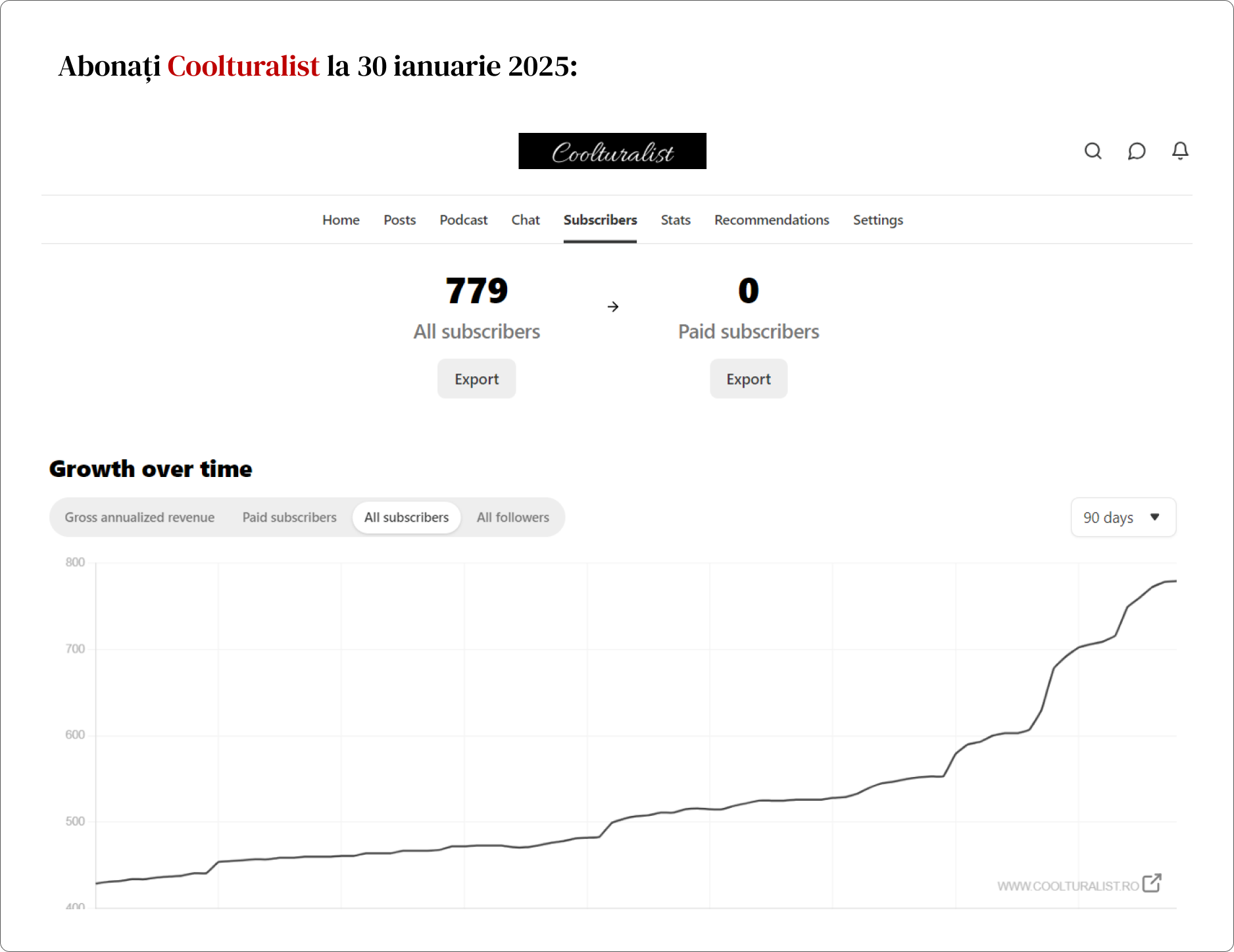Click the "Paid subscribers" label under 0
This screenshot has width=1234, height=952.
(749, 332)
